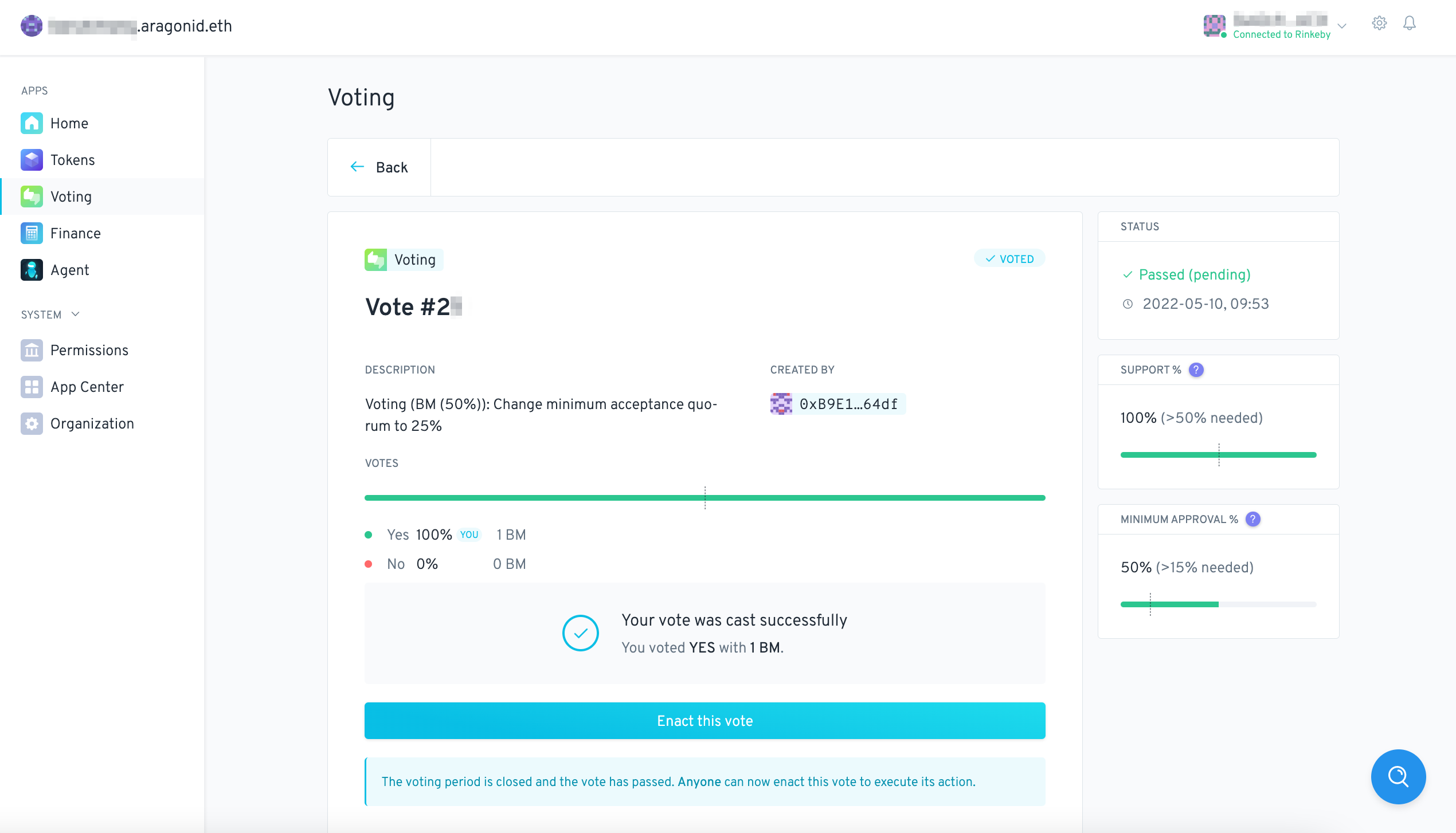Expand the connected account dropdown arrow
The width and height of the screenshot is (1456, 833).
(x=1342, y=26)
